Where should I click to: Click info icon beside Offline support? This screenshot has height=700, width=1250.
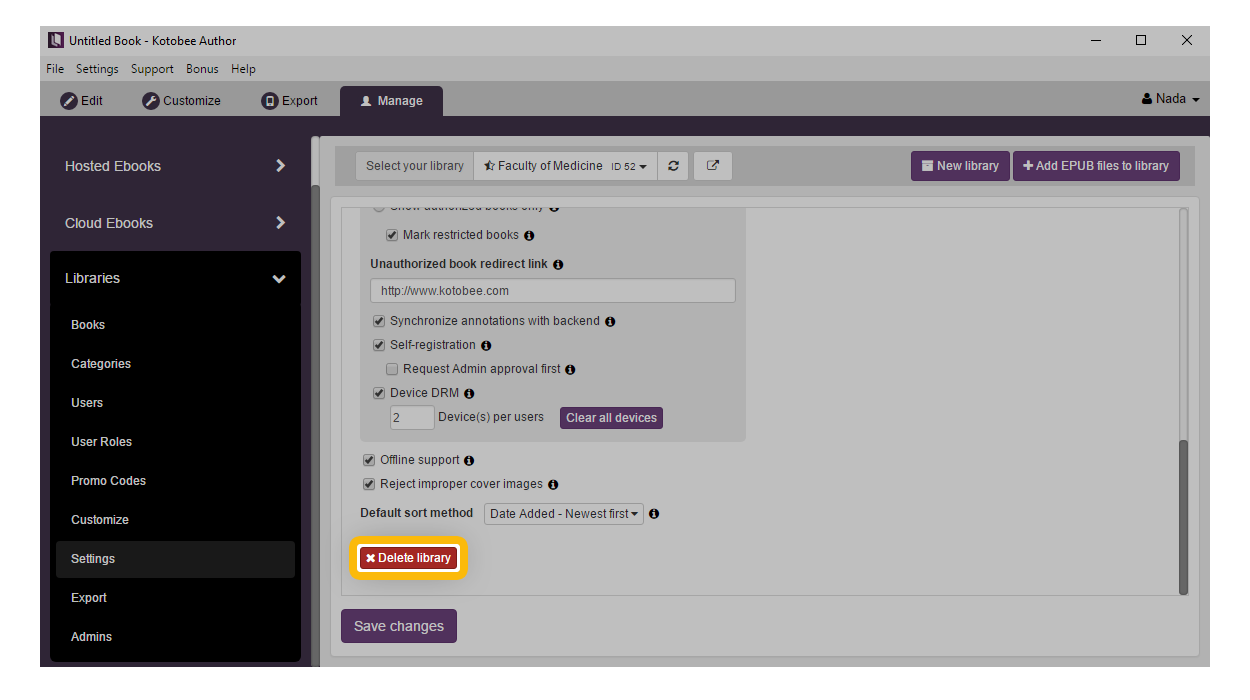(x=469, y=461)
